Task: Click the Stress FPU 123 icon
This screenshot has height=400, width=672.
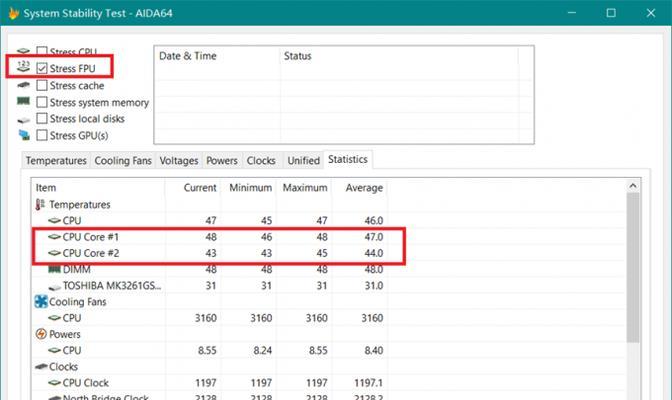Action: [23, 66]
